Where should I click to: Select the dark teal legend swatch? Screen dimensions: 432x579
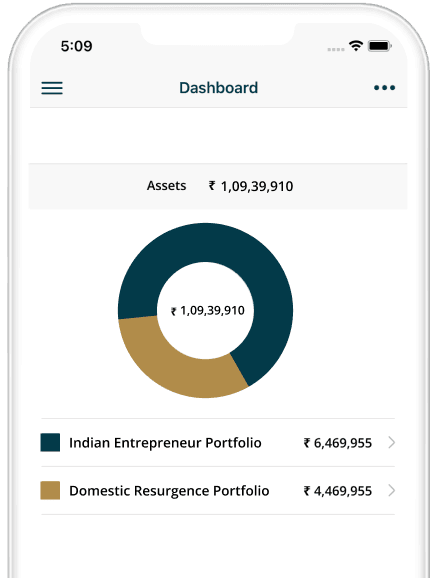click(50, 442)
